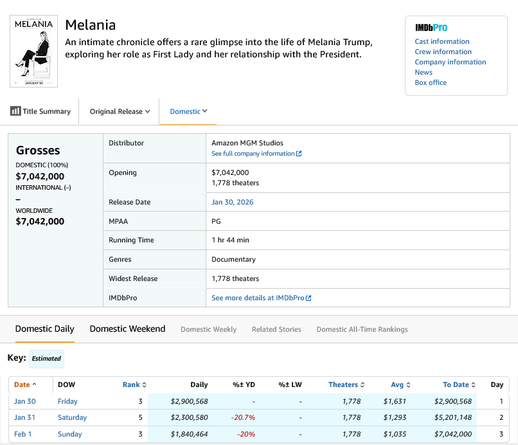Click the -20.7% change for Saturday

tap(243, 417)
